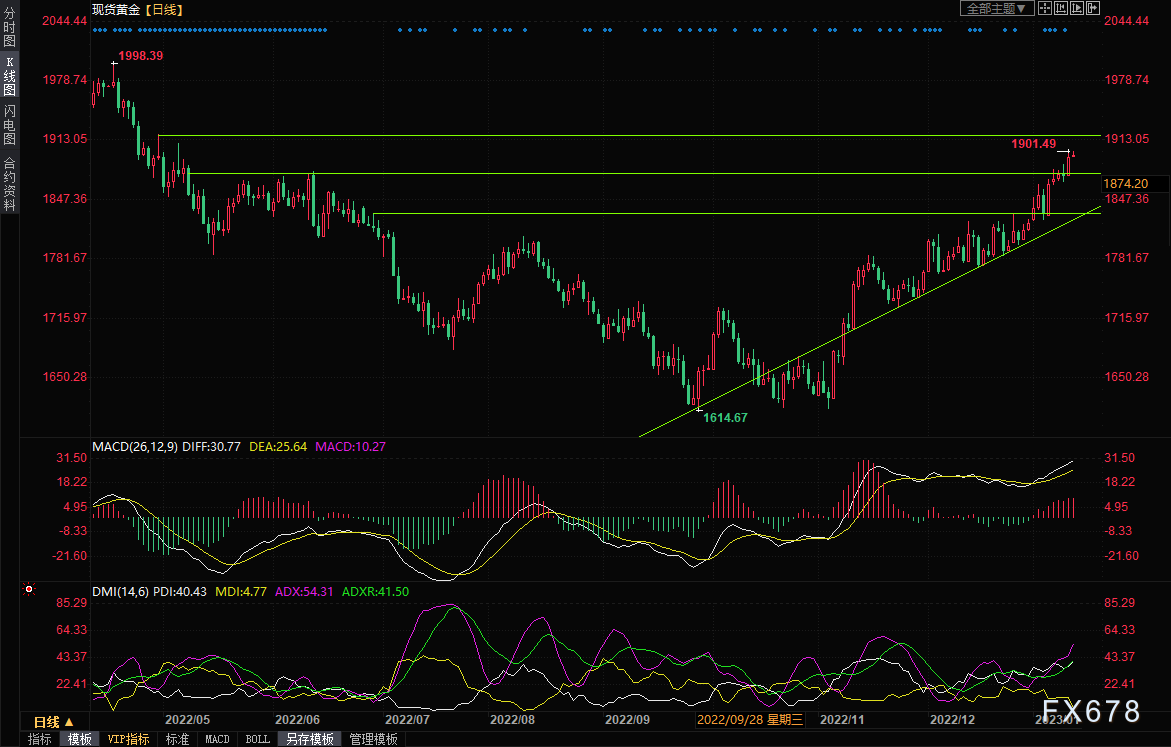
Task: Select the VIP指标 tab
Action: [x=128, y=739]
